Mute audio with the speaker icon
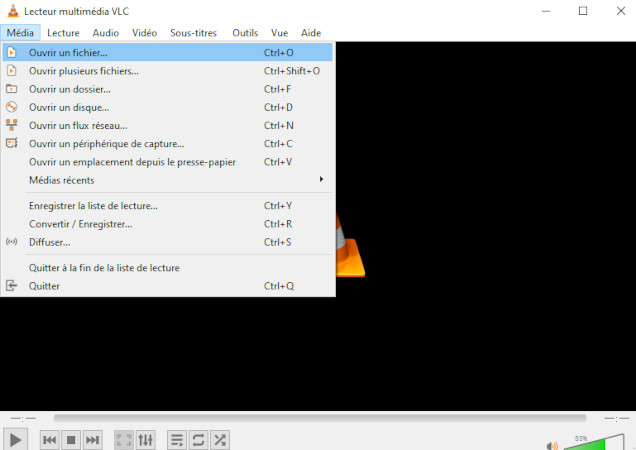Screen dimensions: 636x450 click(x=552, y=446)
